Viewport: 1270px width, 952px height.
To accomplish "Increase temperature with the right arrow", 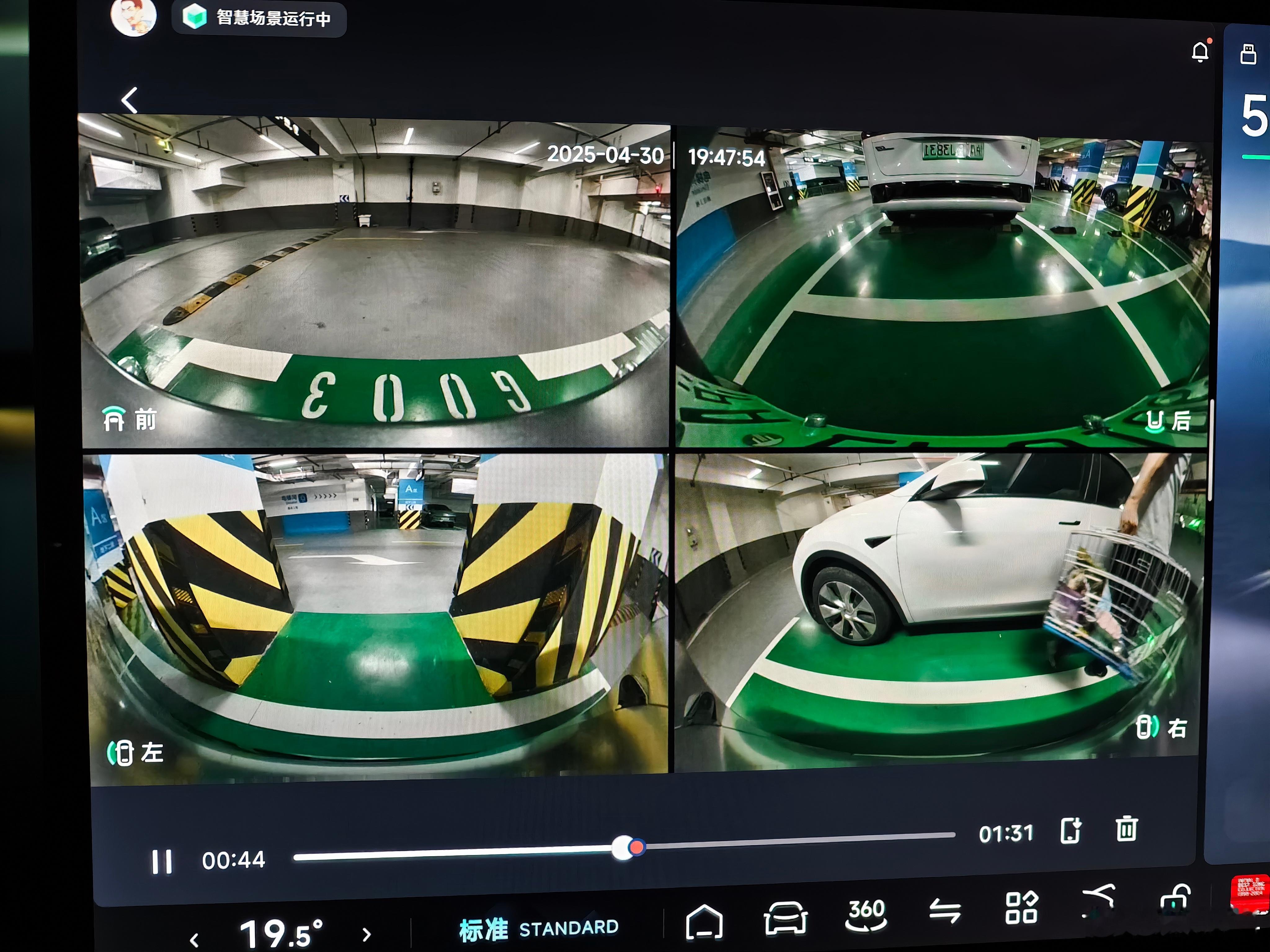I will point(367,935).
